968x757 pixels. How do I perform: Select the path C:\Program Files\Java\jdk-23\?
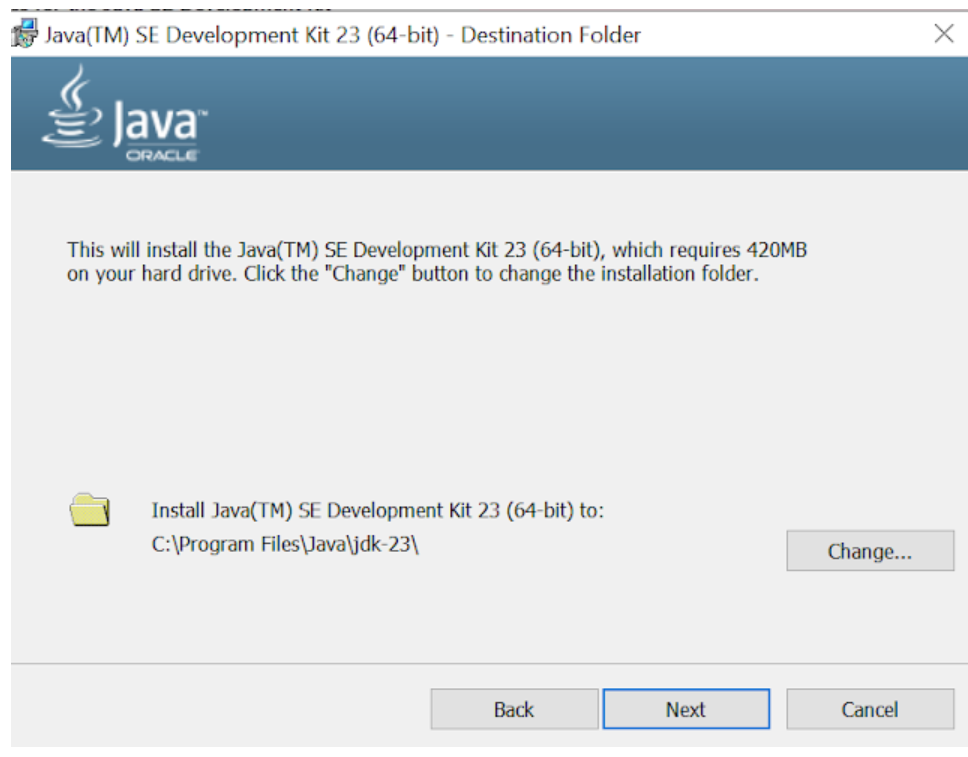point(285,544)
